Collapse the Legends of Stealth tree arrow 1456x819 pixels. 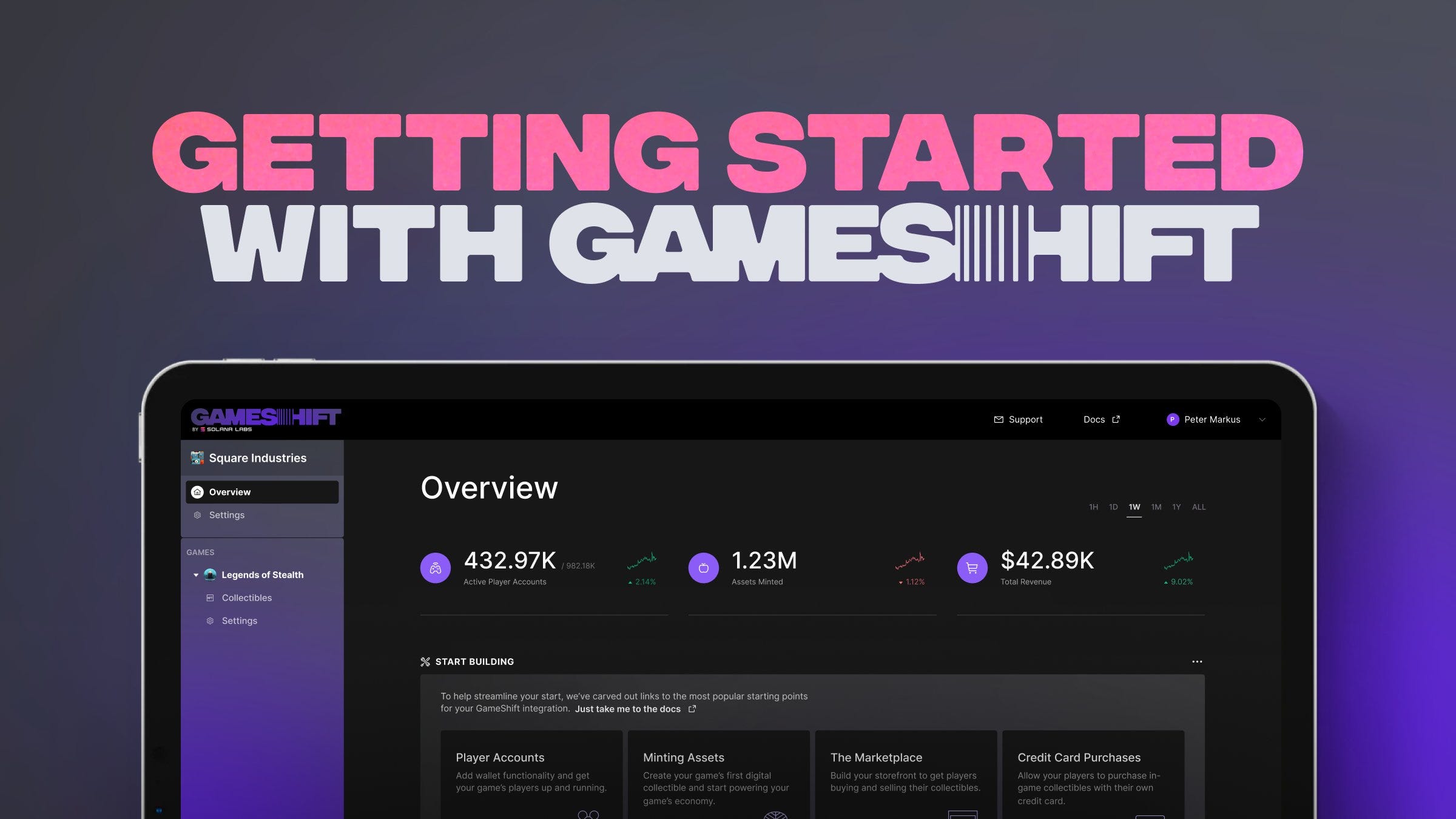(196, 575)
